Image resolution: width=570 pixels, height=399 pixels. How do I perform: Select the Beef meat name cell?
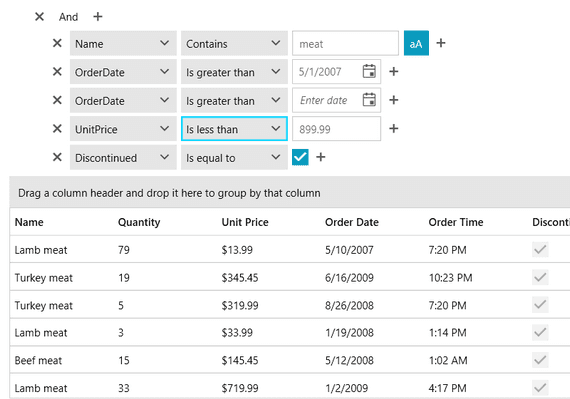pyautogui.click(x=38, y=360)
